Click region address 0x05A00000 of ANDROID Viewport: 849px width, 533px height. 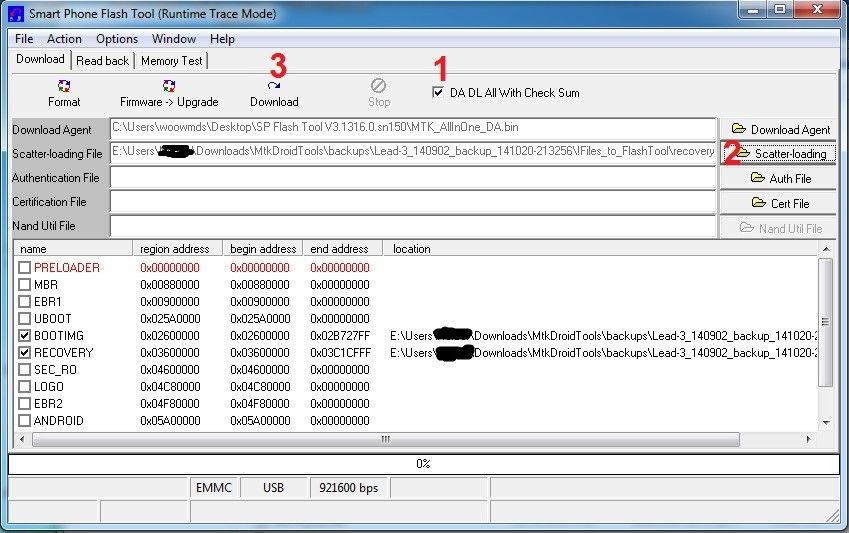[170, 421]
